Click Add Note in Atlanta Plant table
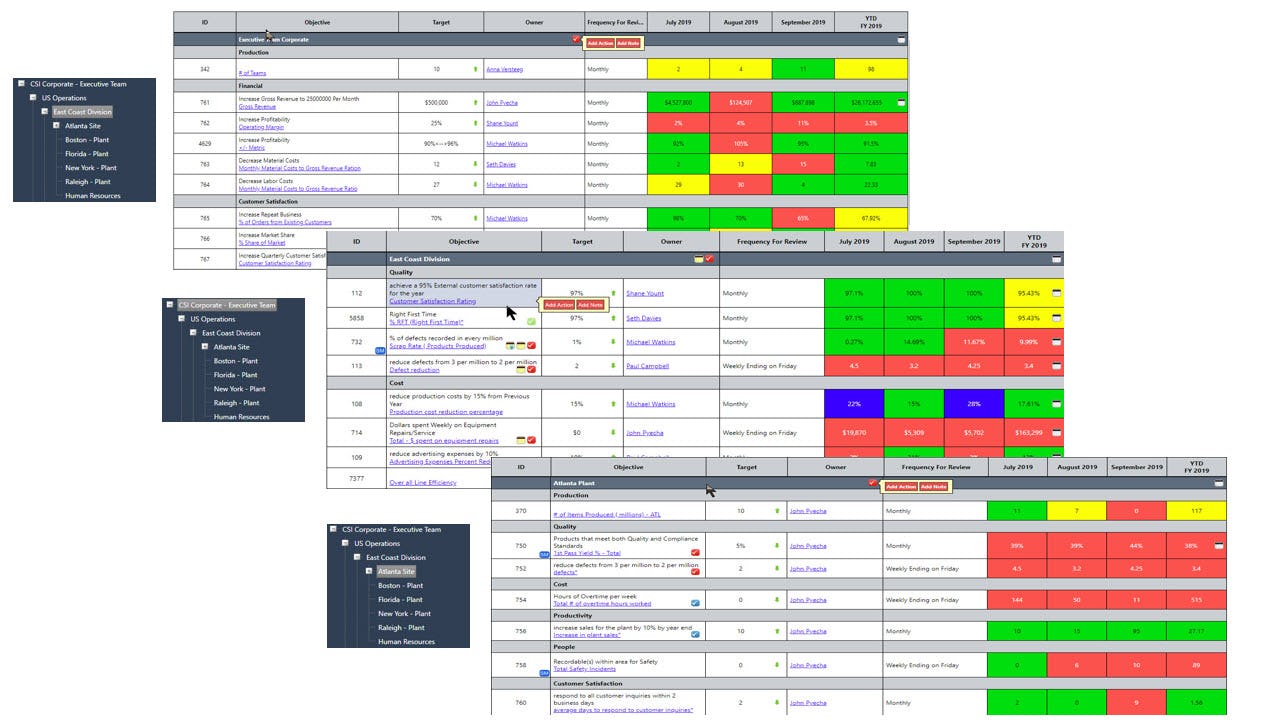Viewport: 1285px width, 722px height. click(933, 487)
